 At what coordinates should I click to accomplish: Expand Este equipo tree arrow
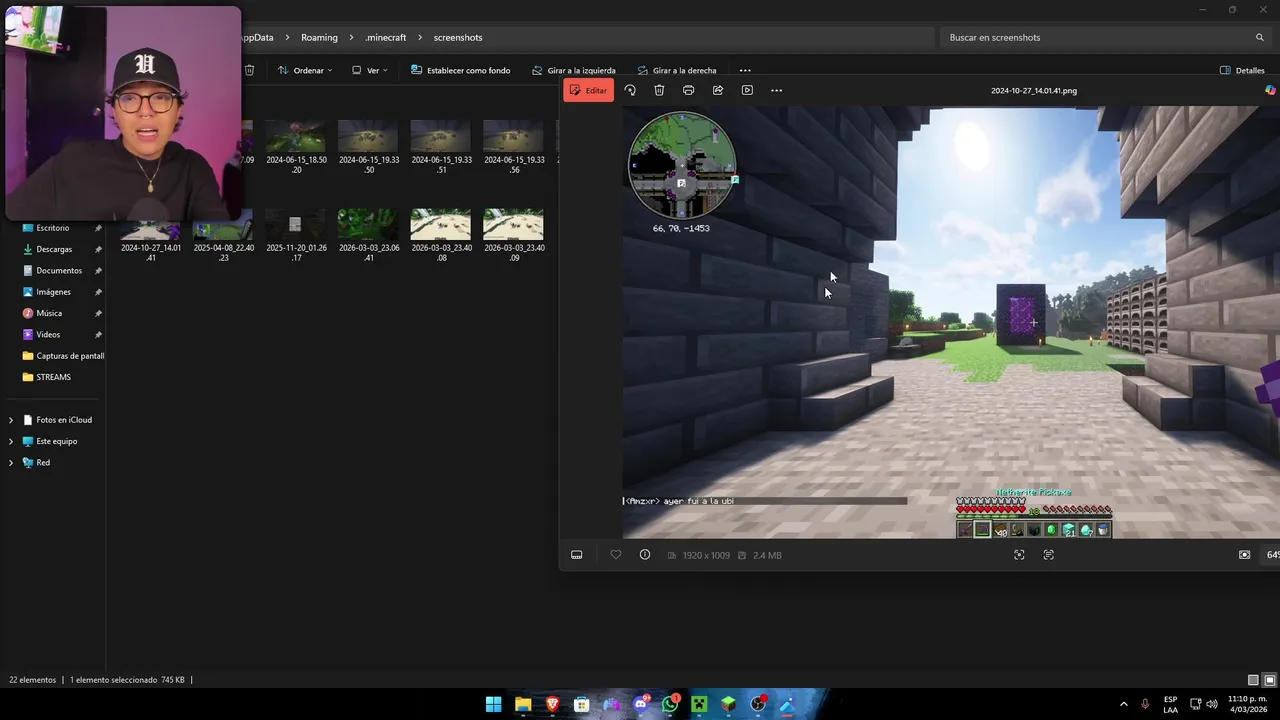10,441
